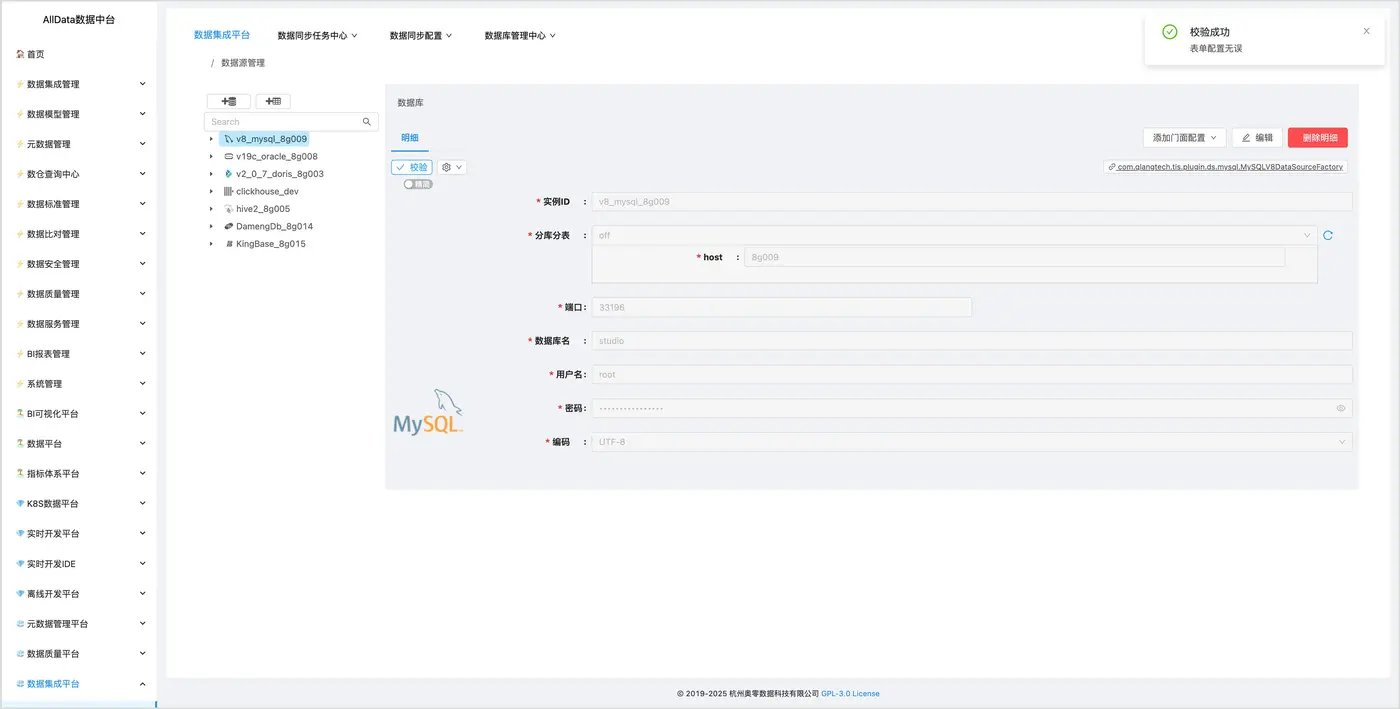Viewport: 1400px width, 709px height.
Task: Click the host input field
Action: coord(1014,257)
